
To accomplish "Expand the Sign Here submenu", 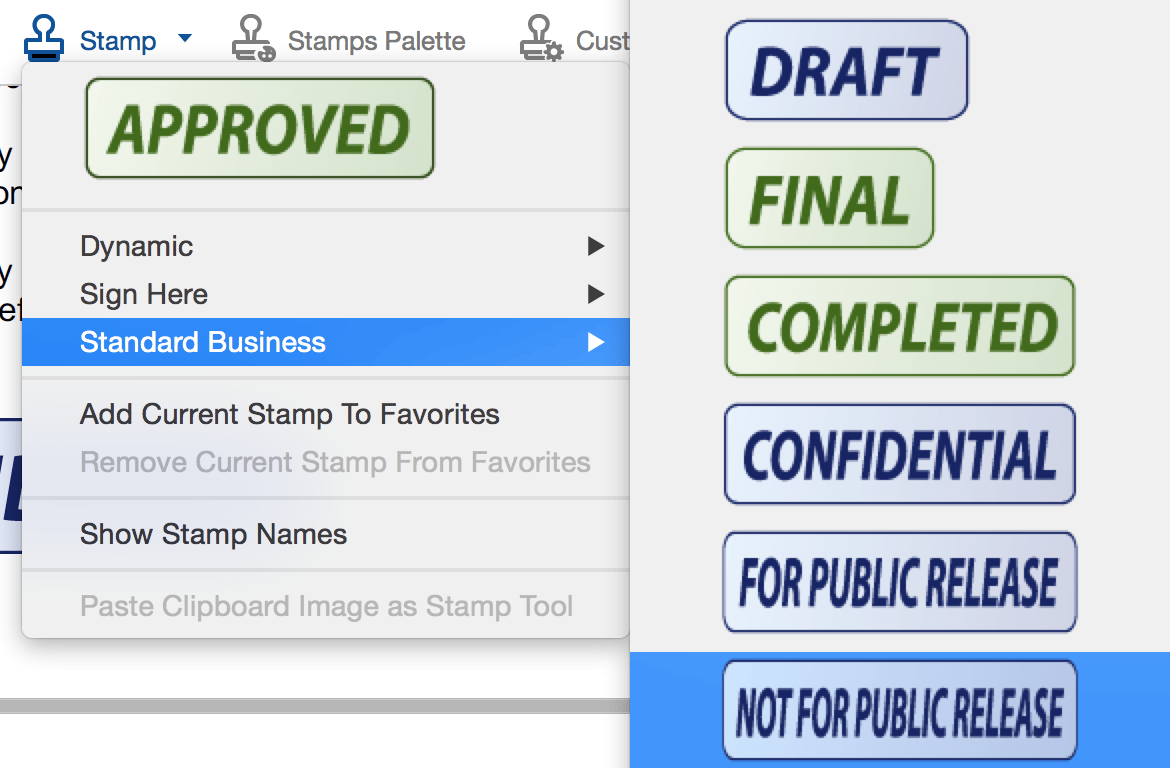I will [144, 294].
